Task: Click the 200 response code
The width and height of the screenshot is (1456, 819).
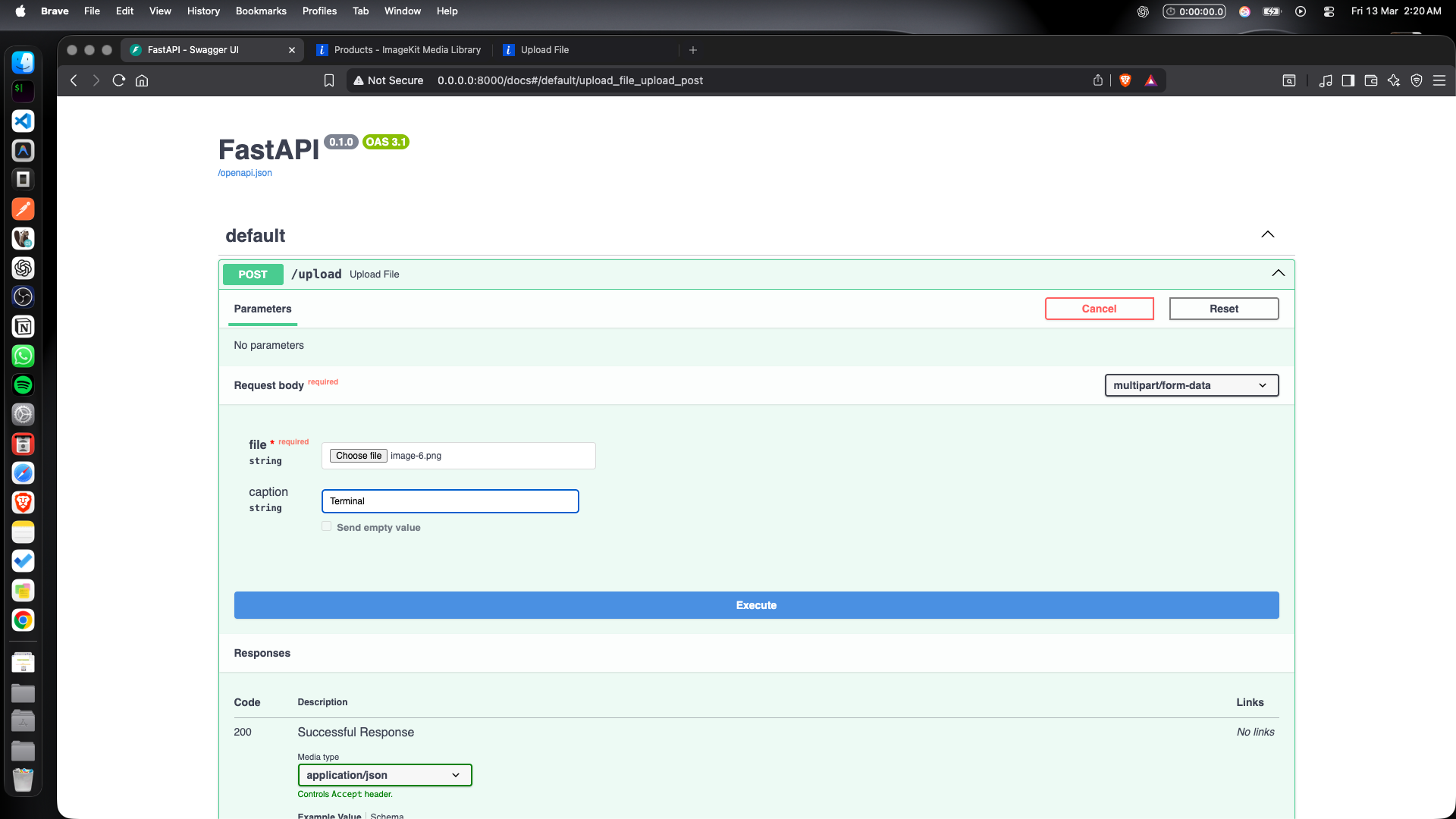Action: pos(243,732)
